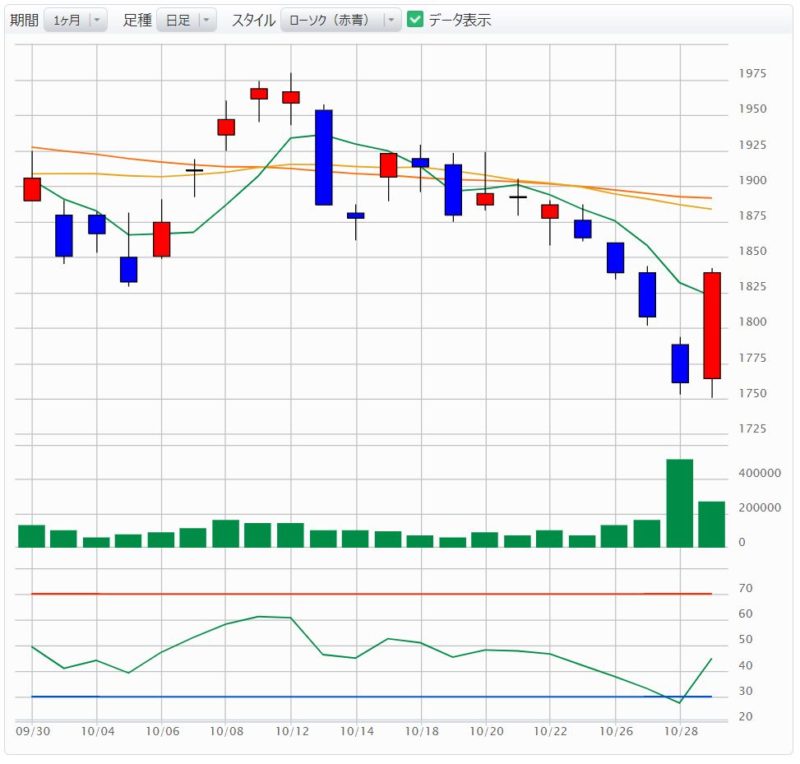Image resolution: width=800 pixels, height=764 pixels.
Task: Click the 10/20 date label
Action: click(x=486, y=731)
